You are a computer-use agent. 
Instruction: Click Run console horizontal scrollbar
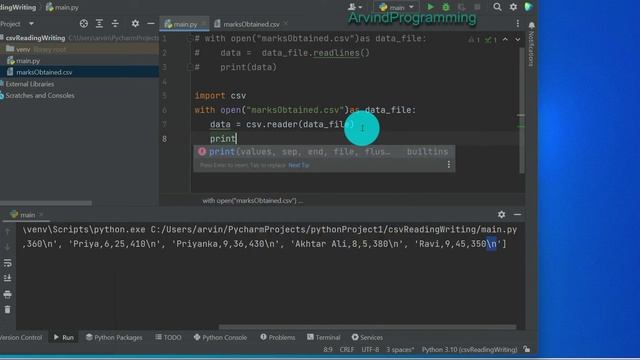pos(367,327)
